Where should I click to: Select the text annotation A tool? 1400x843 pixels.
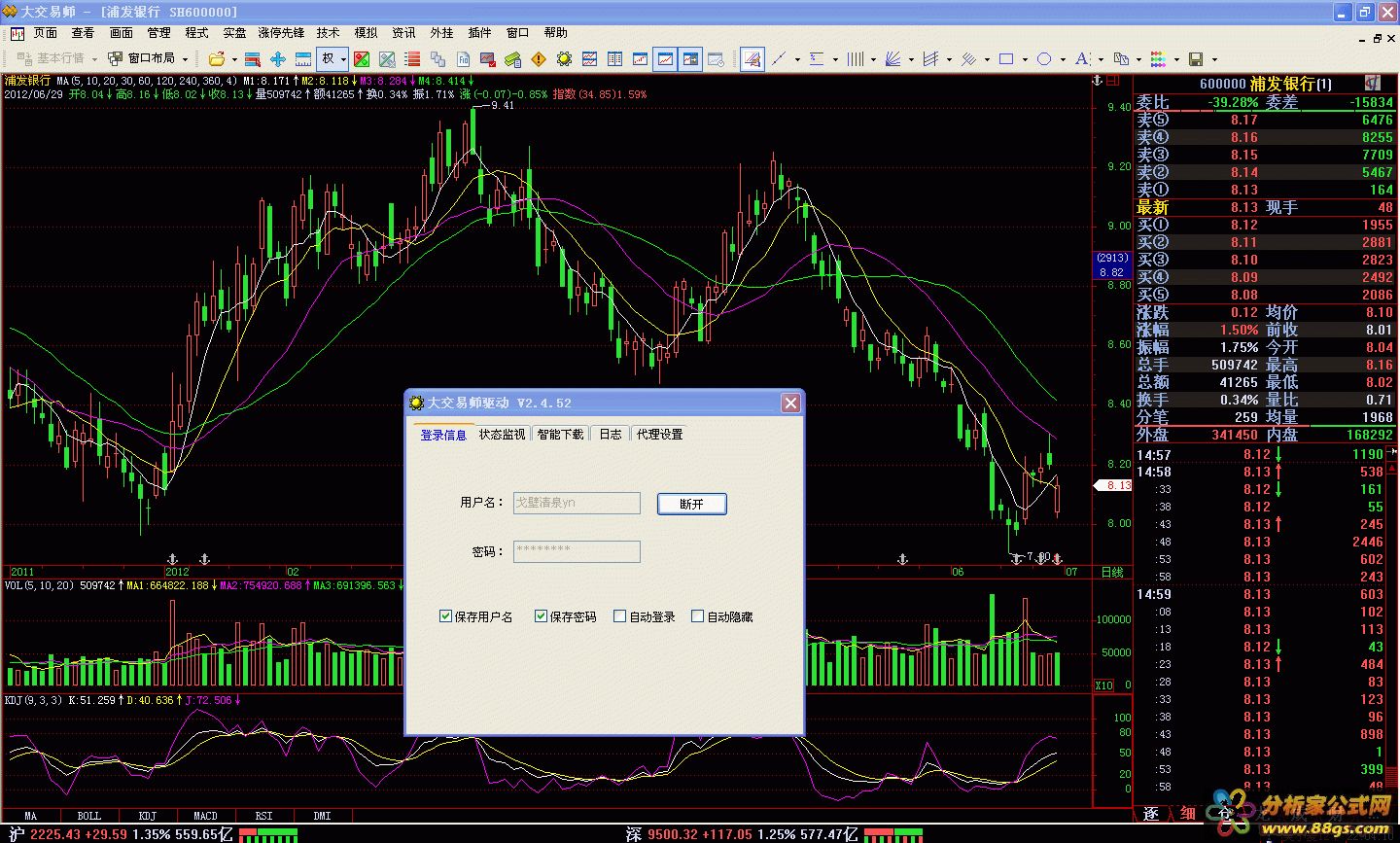point(1082,59)
